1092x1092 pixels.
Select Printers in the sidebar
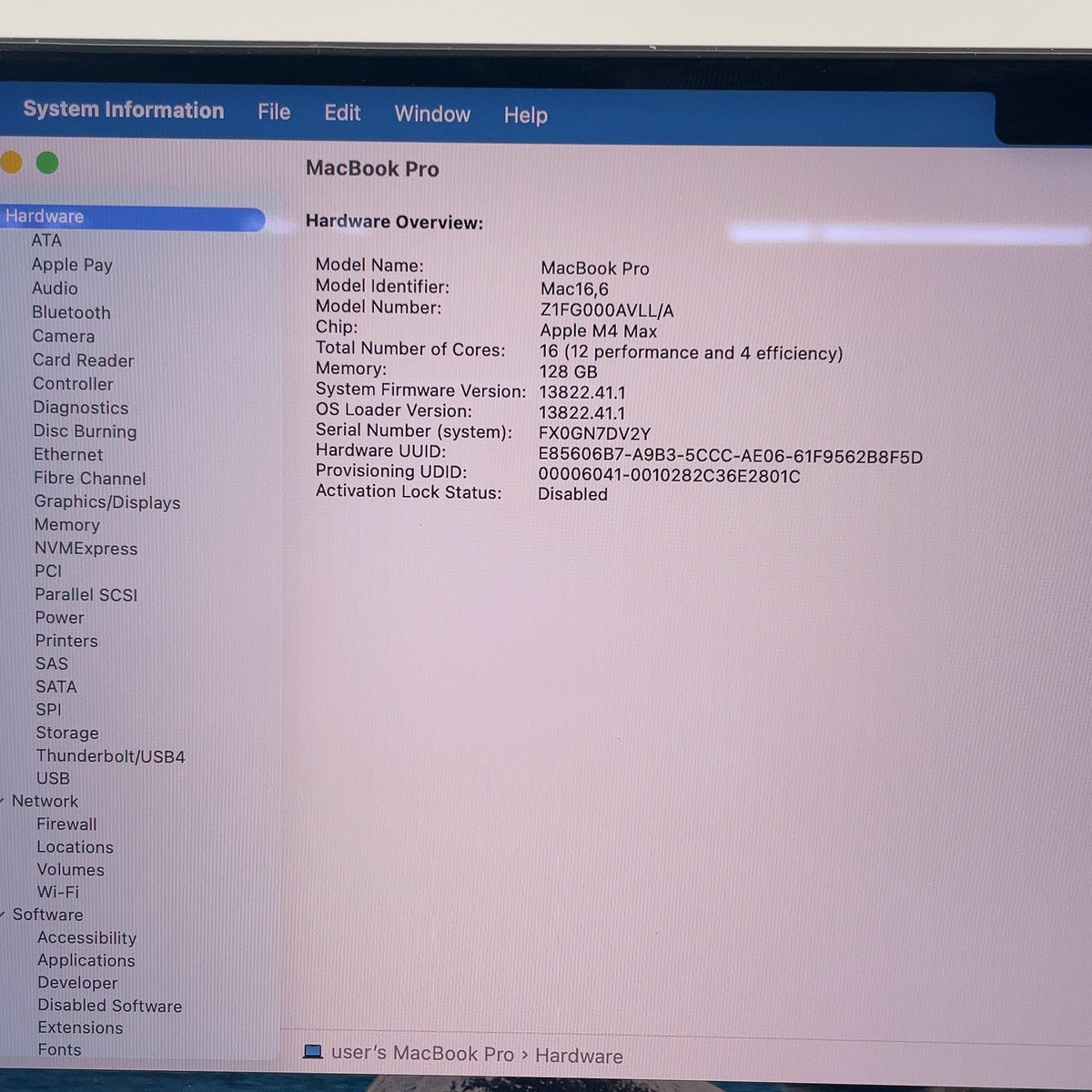pos(66,641)
